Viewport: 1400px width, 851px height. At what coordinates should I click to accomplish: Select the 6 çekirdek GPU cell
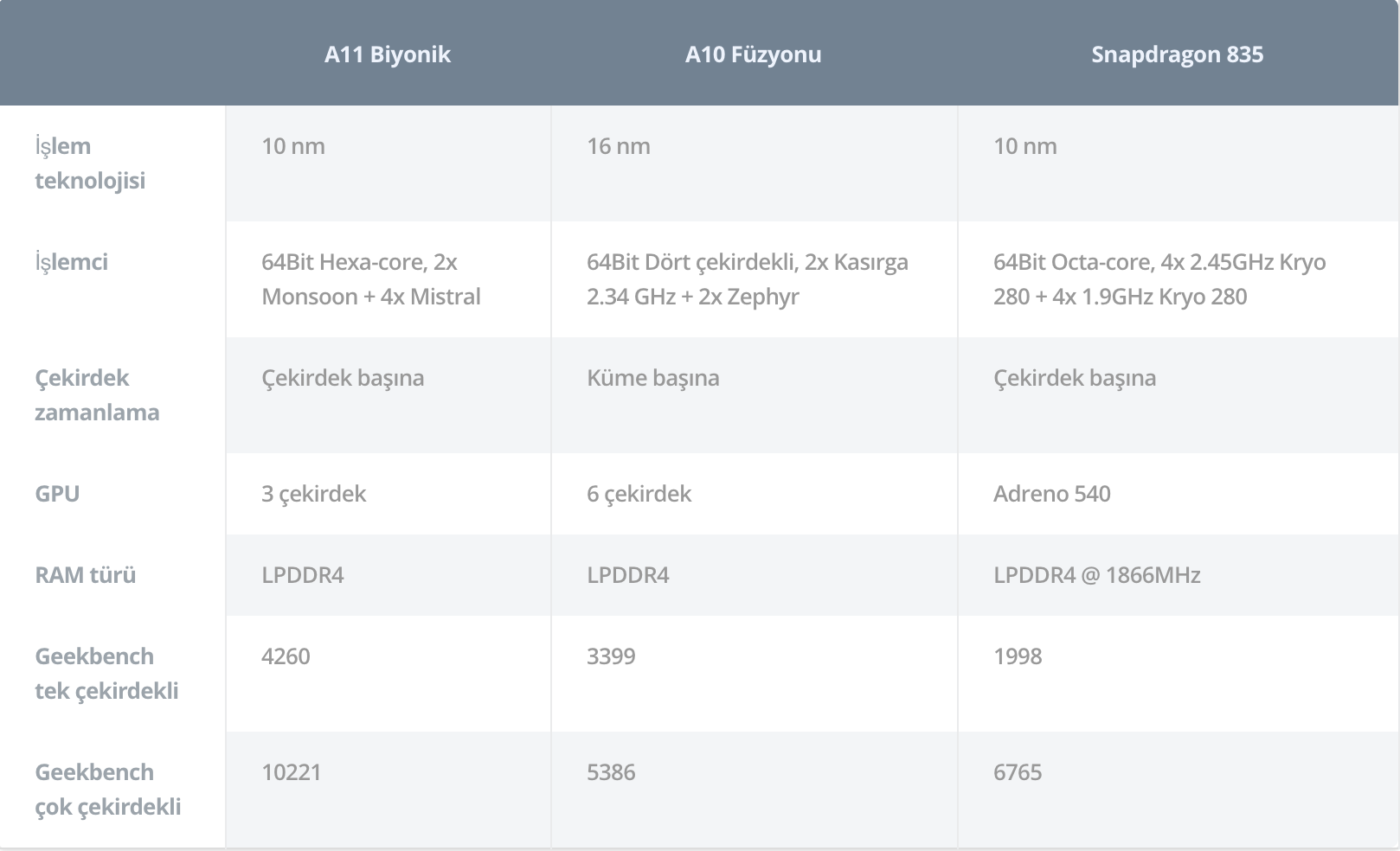639,494
